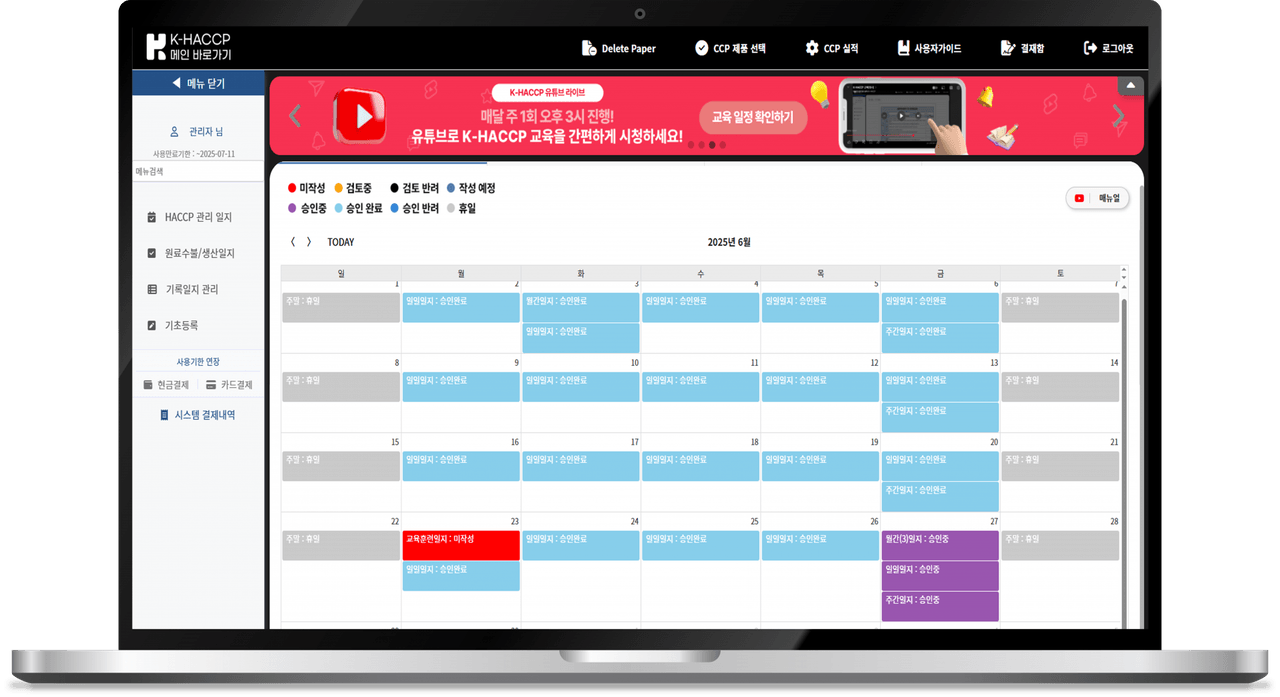Click the K-HACCP logo 메인 바로가기
The image size is (1280, 697).
pyautogui.click(x=189, y=47)
